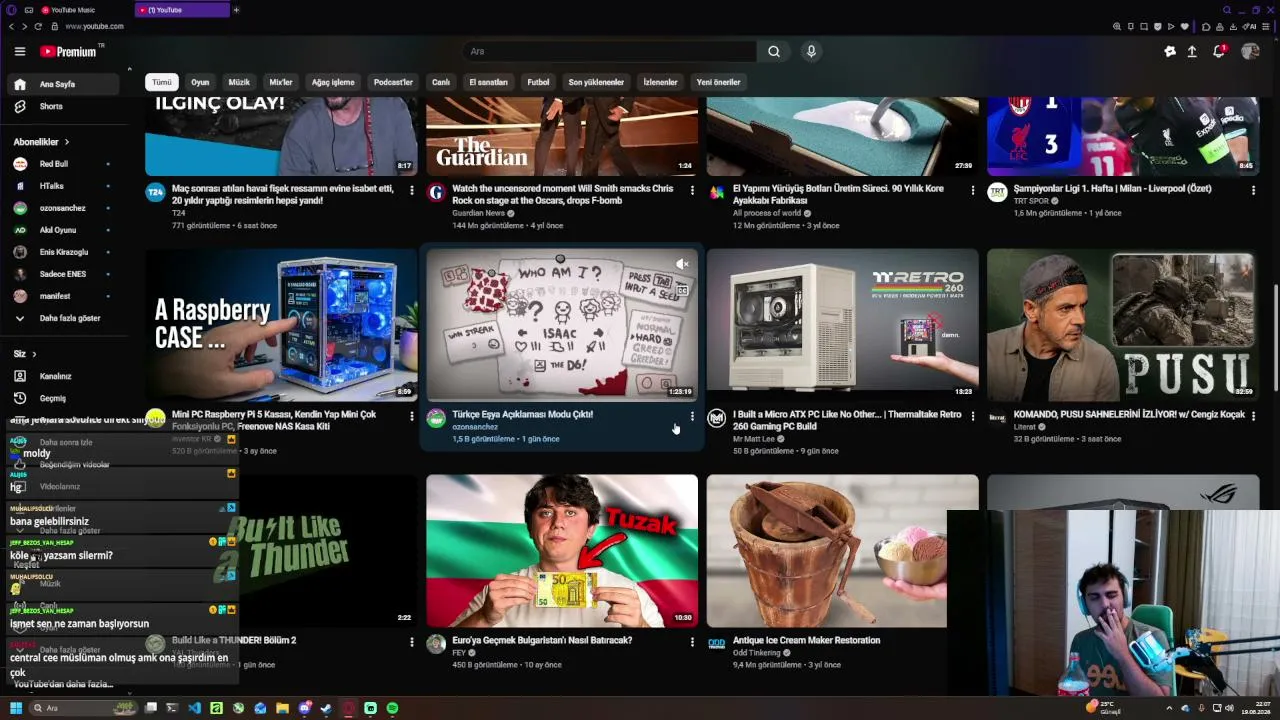The image size is (1280, 720).
Task: Go back in the browser
Action: pos(11,26)
